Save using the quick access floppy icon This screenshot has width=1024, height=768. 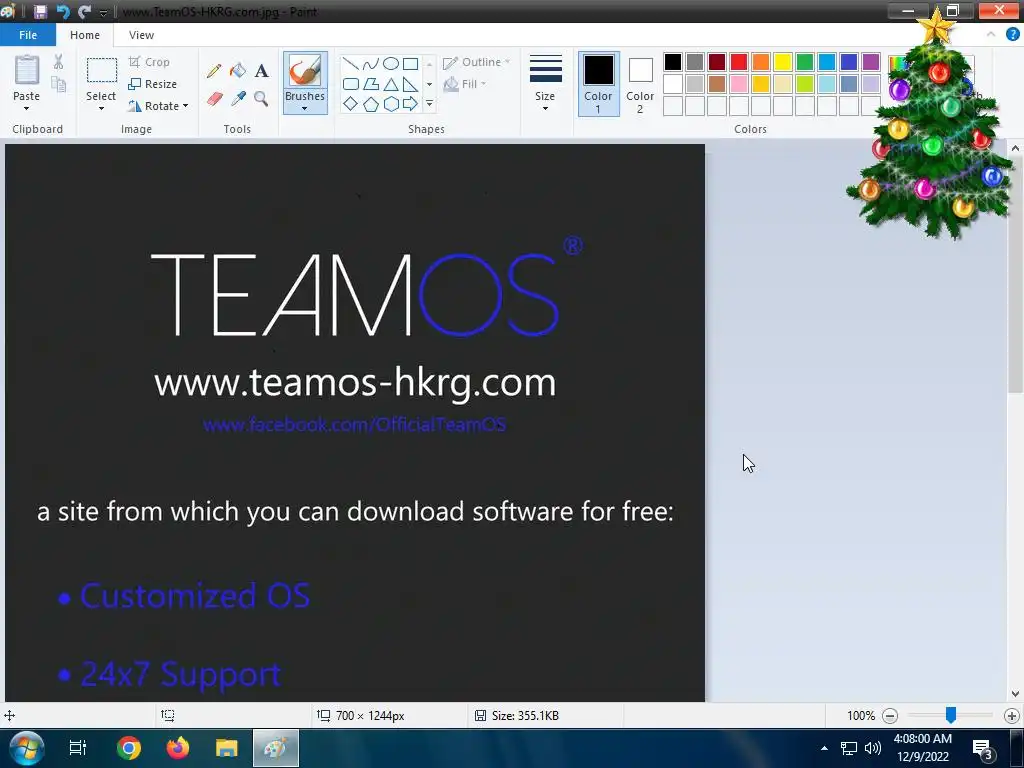pos(40,12)
